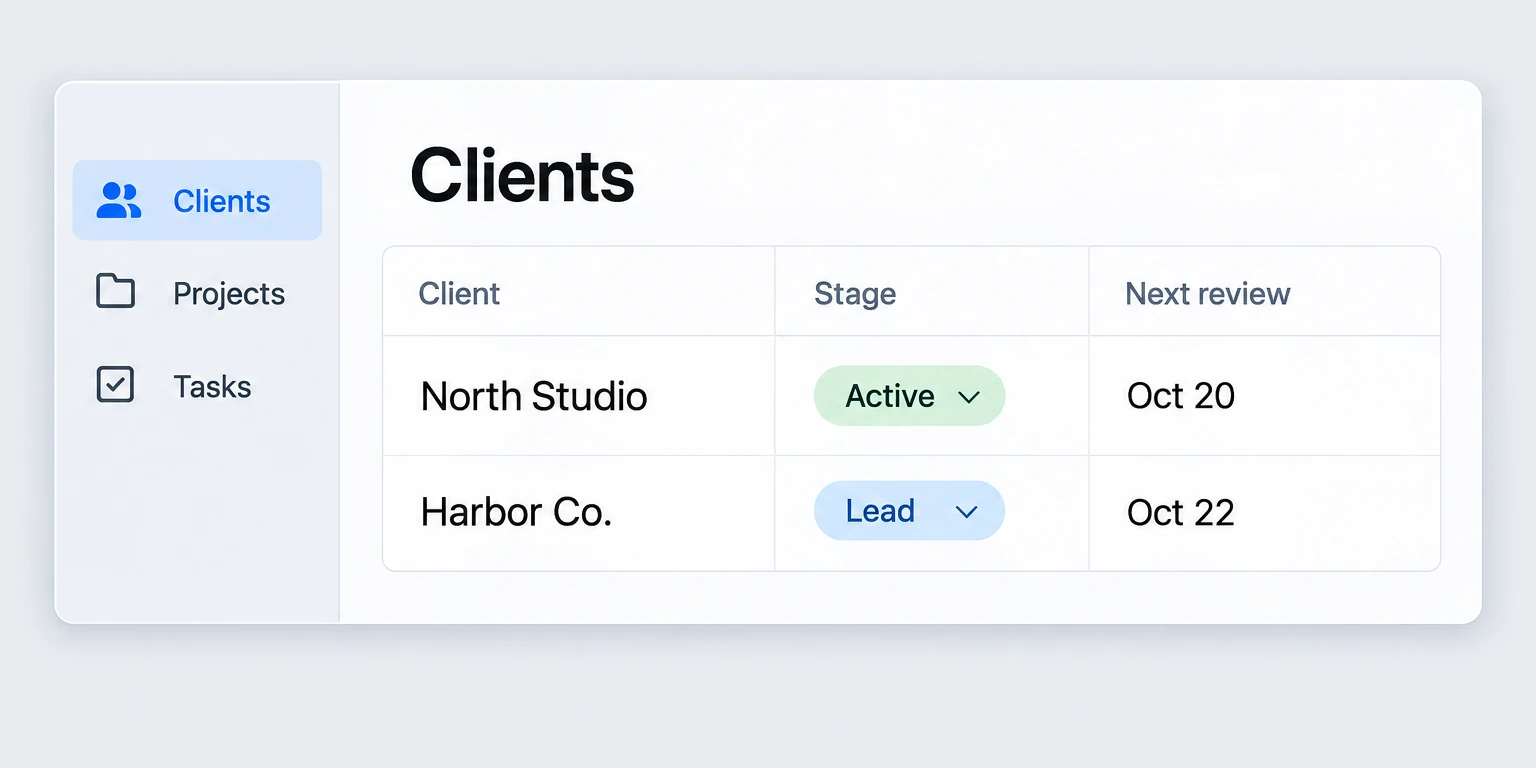
Task: Click the Oct 20 review date
Action: point(1181,396)
